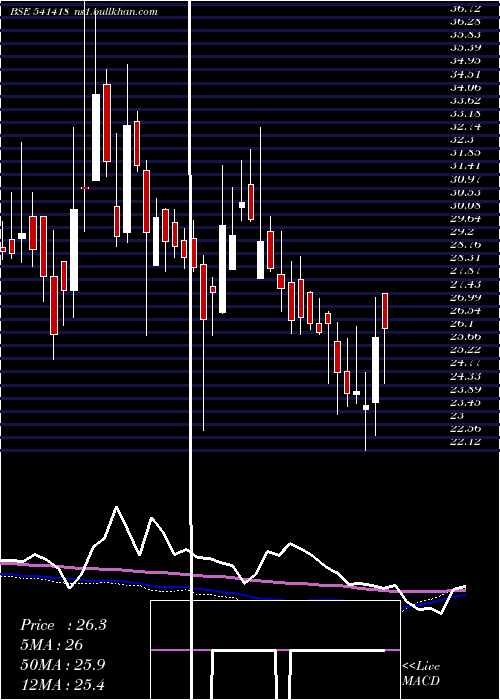This screenshot has width=500, height=700.
Task: Click the tall white candle below 34.06
Action: click(x=96, y=138)
